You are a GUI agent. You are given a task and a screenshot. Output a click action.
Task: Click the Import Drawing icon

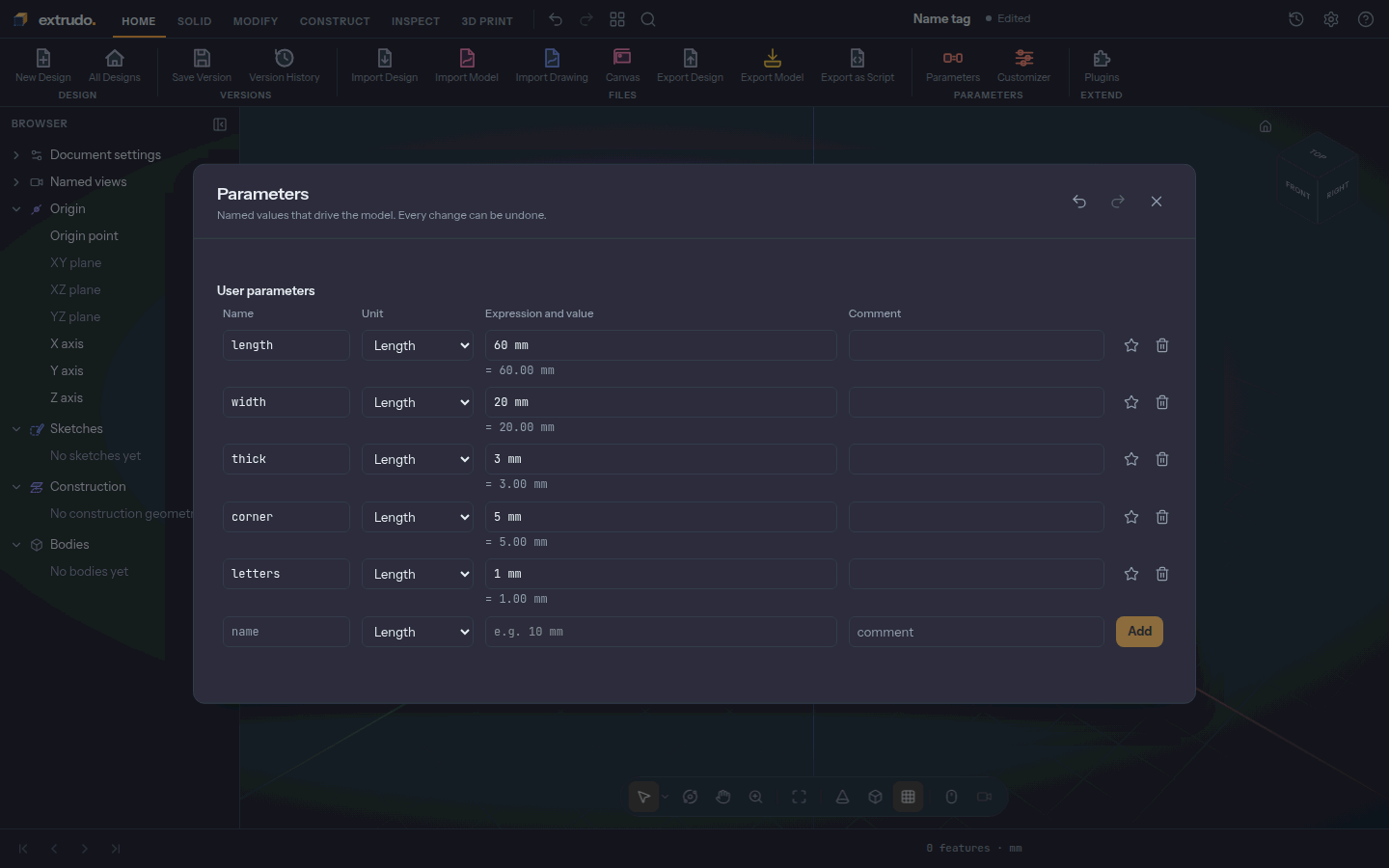tap(552, 58)
